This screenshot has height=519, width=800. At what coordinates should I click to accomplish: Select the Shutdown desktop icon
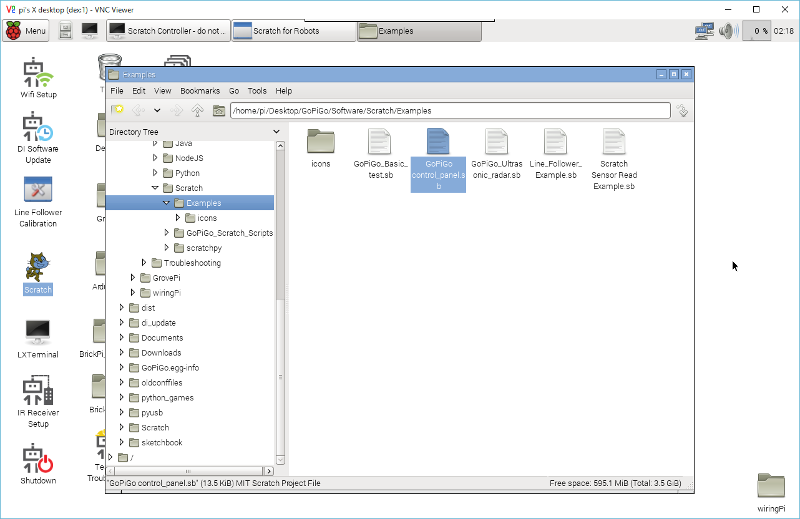pos(38,464)
